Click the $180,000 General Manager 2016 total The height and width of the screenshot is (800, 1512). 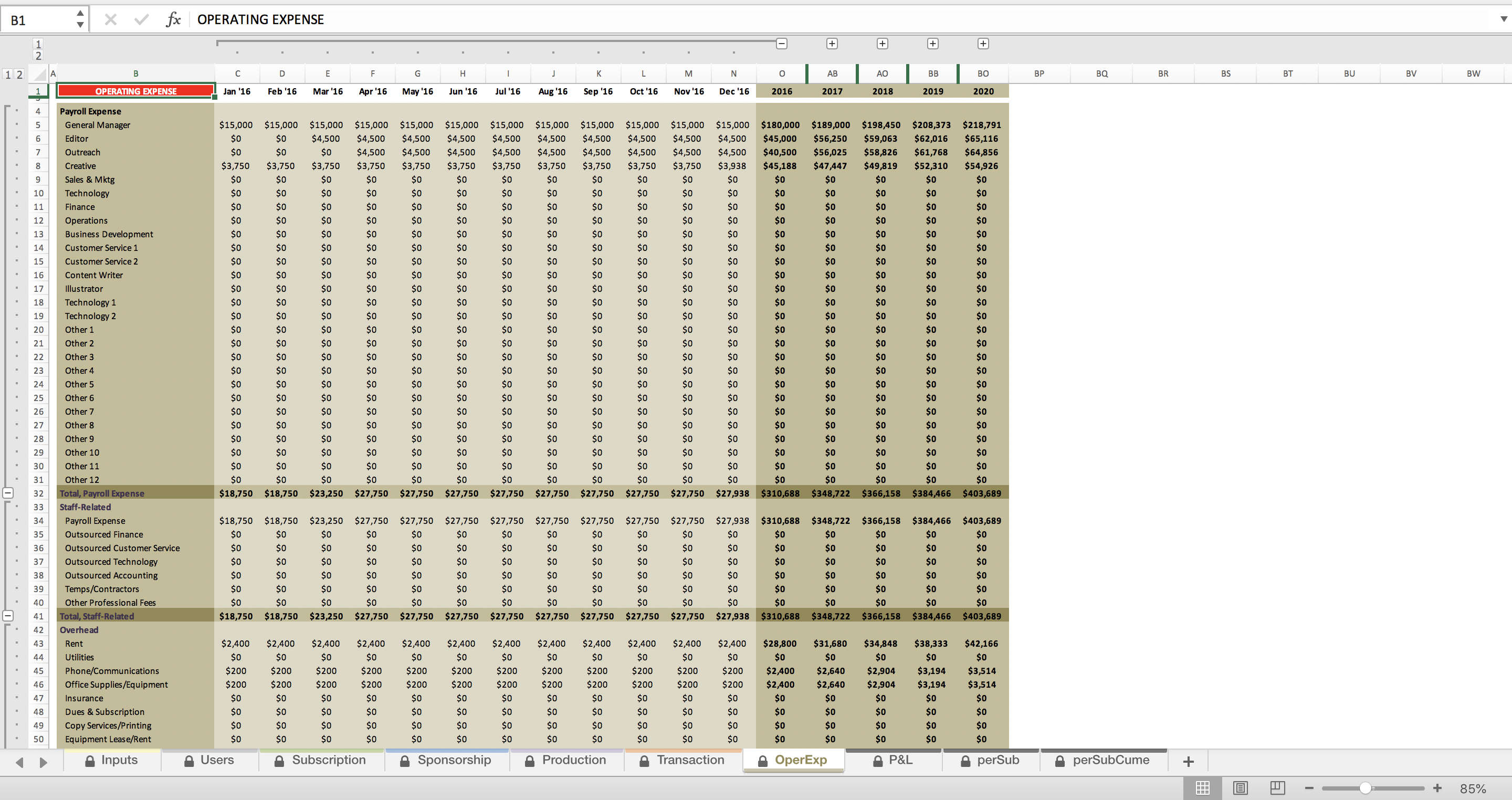[780, 125]
